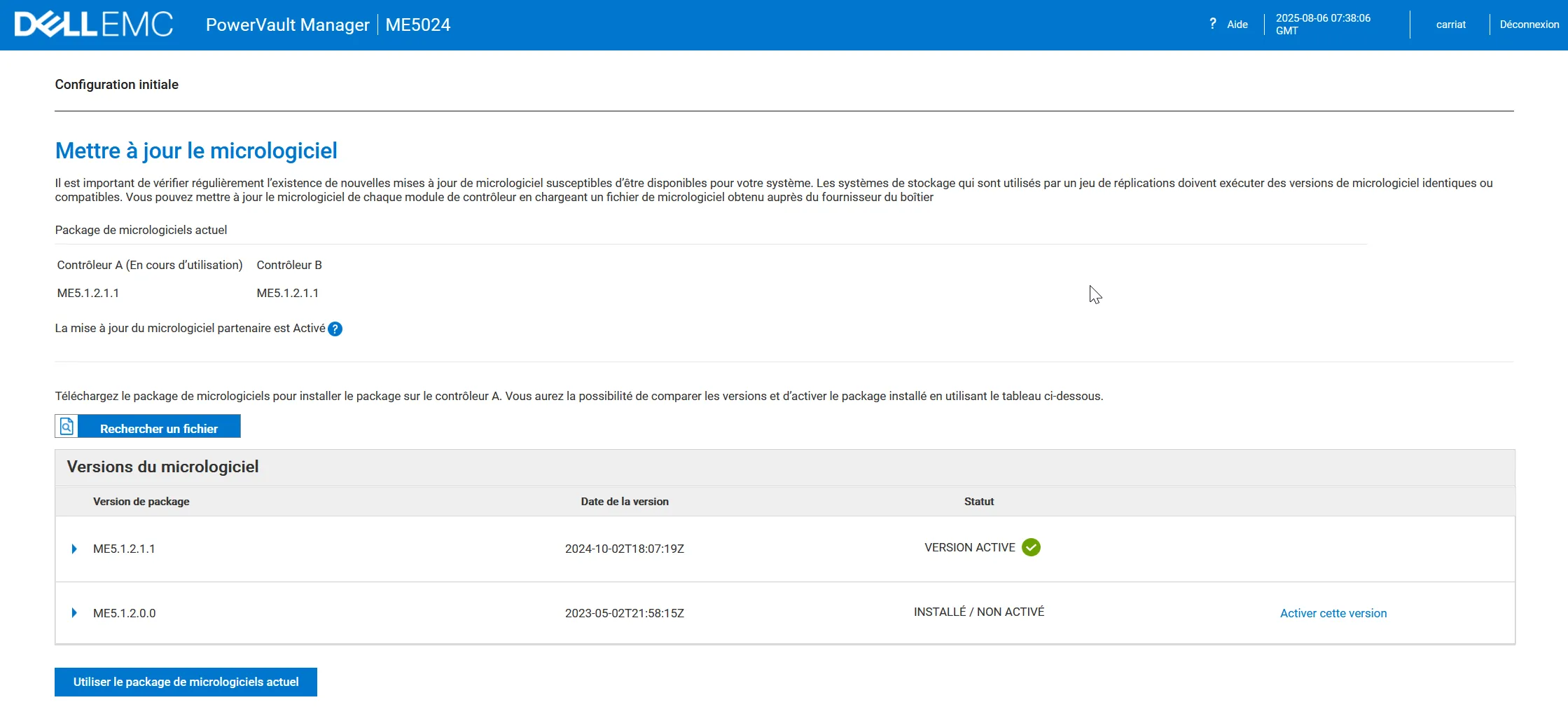The width and height of the screenshot is (1568, 728).
Task: Click Activer cette version link
Action: coord(1333,613)
